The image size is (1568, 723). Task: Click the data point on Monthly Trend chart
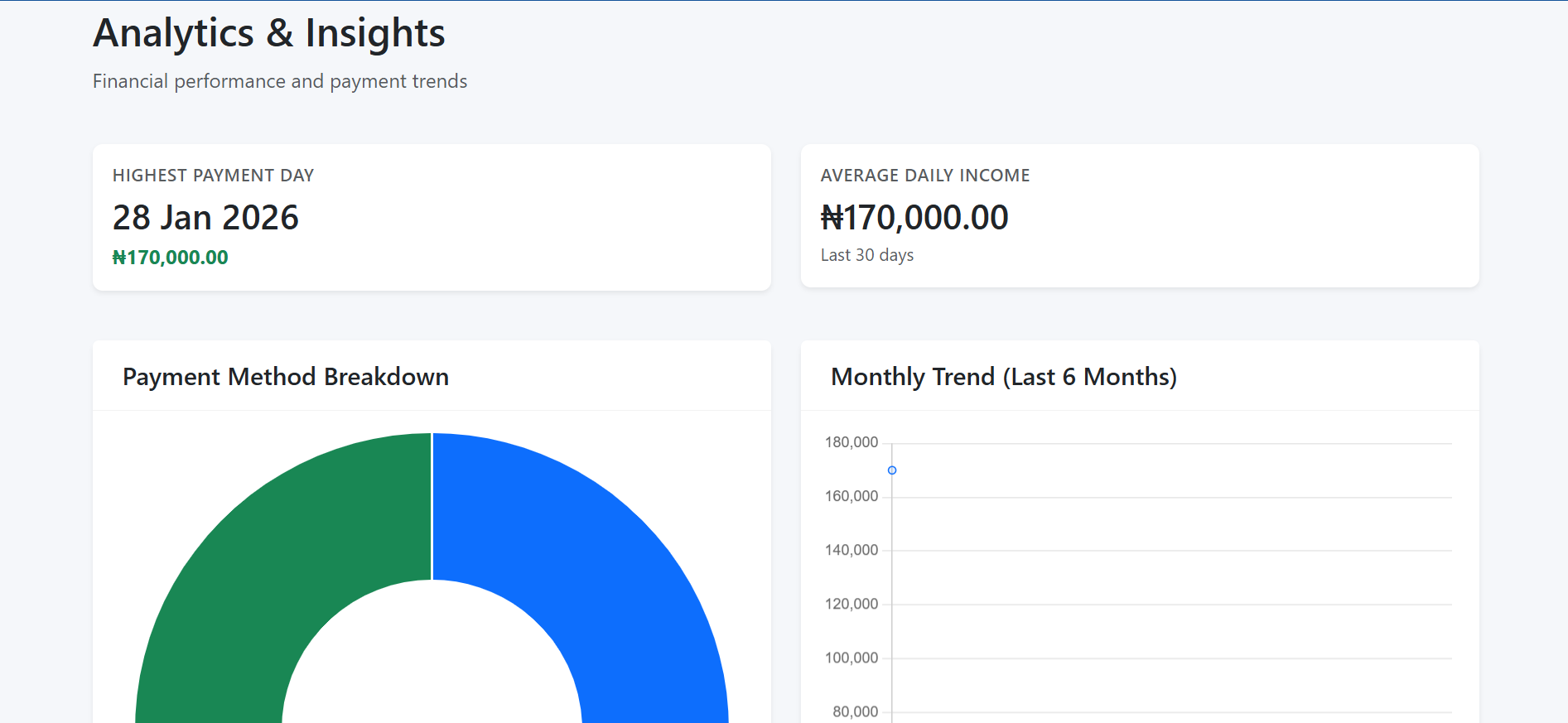pos(892,470)
